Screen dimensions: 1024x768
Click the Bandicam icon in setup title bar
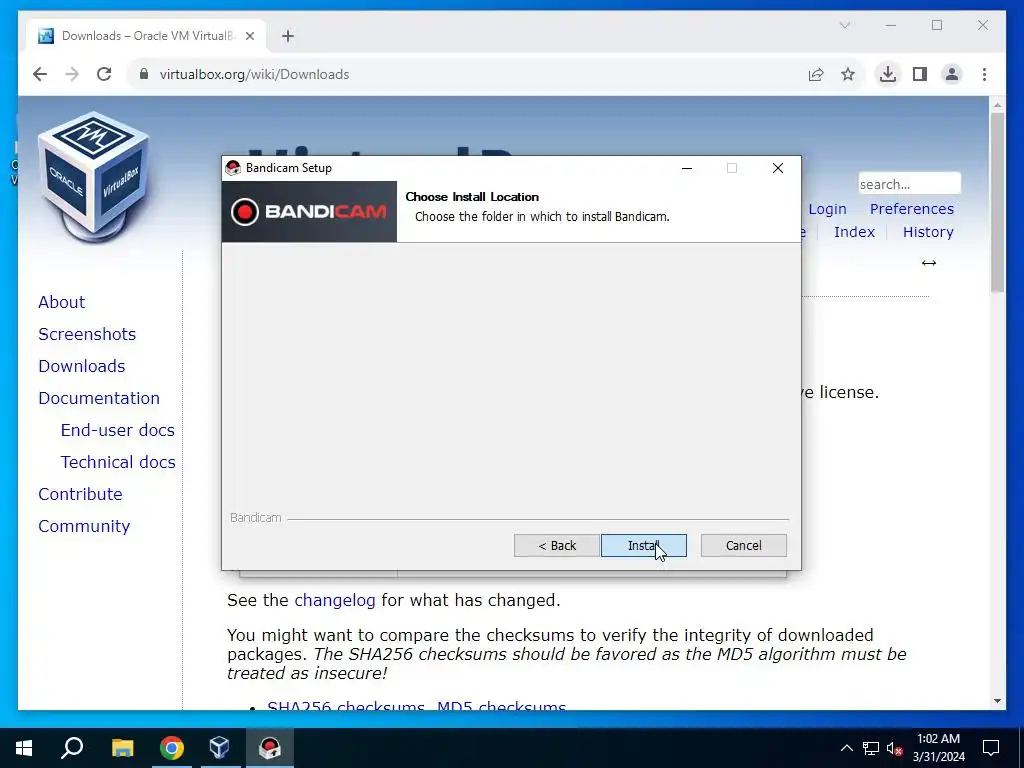(x=233, y=168)
